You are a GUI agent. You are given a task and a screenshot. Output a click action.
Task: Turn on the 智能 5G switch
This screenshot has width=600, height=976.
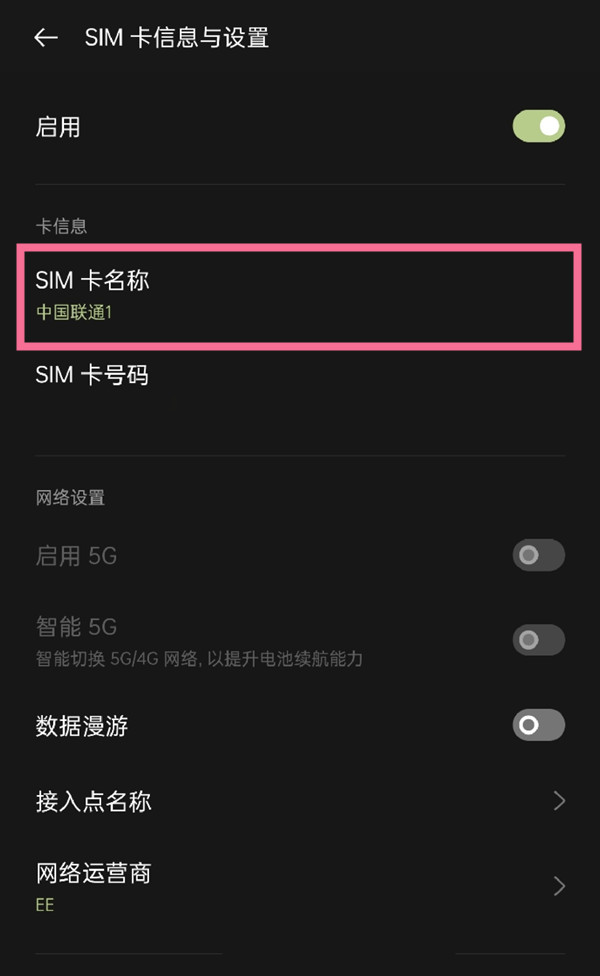click(x=538, y=640)
